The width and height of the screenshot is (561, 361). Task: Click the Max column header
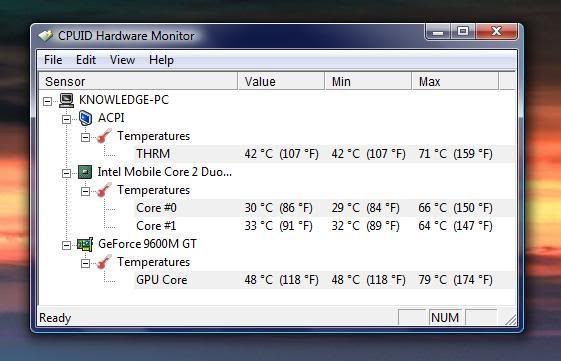coord(455,81)
